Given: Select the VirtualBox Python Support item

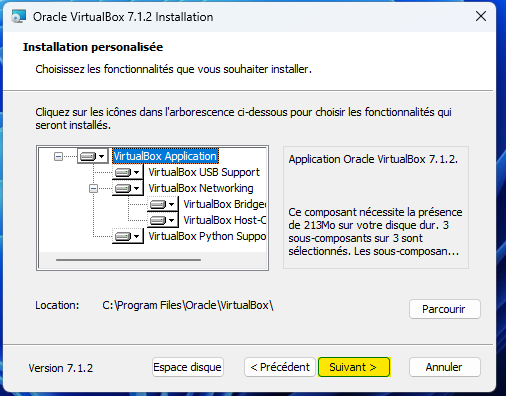Looking at the screenshot, I should point(207,236).
